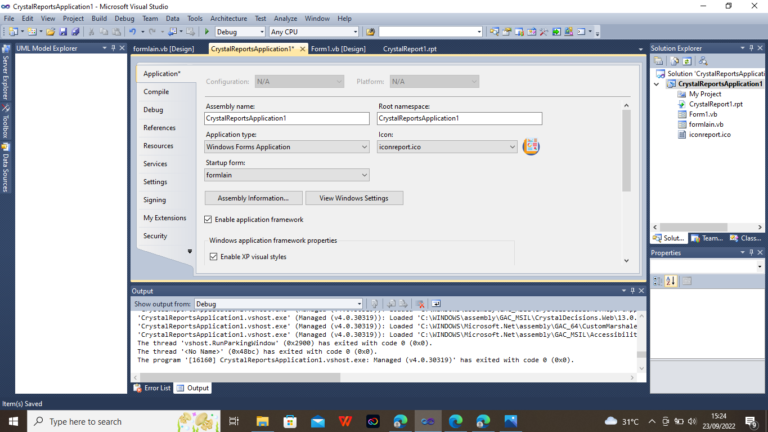Open the Architecture menu

[228, 19]
